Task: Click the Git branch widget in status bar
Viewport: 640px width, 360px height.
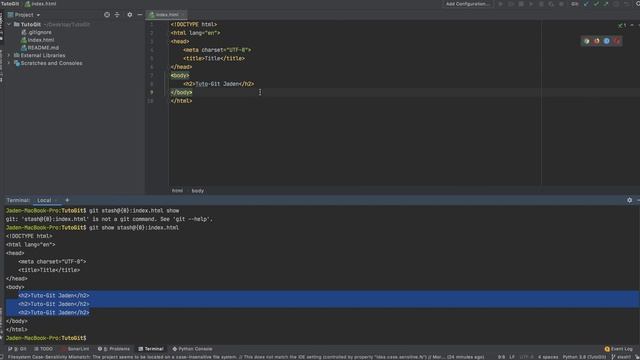Action: pyautogui.click(x=622, y=357)
